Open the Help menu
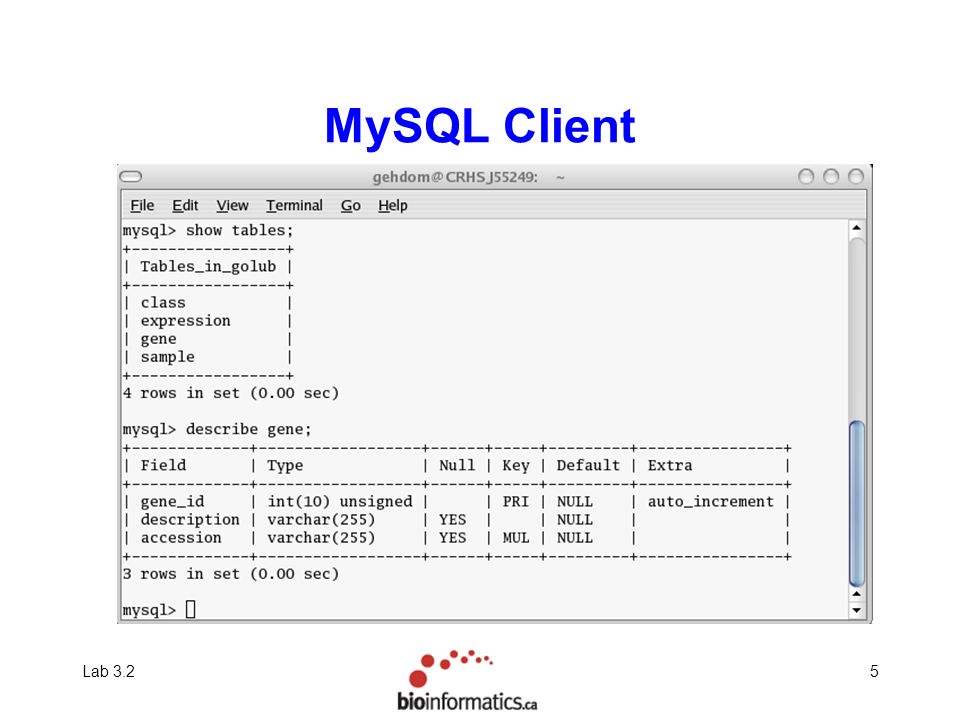This screenshot has width=960, height=720. click(392, 206)
